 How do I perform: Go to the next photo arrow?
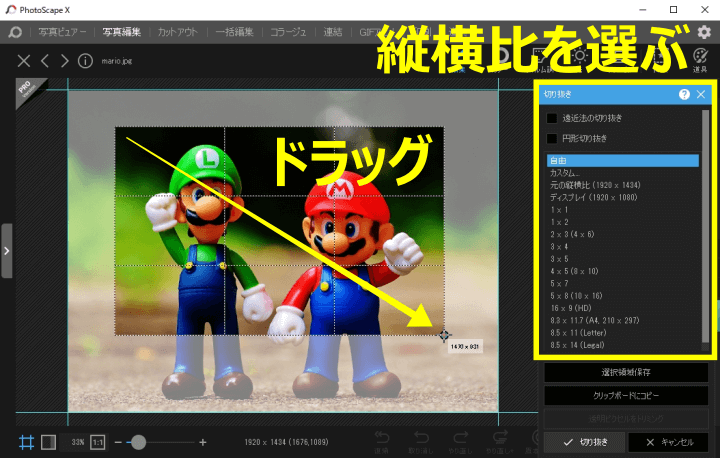tap(65, 61)
